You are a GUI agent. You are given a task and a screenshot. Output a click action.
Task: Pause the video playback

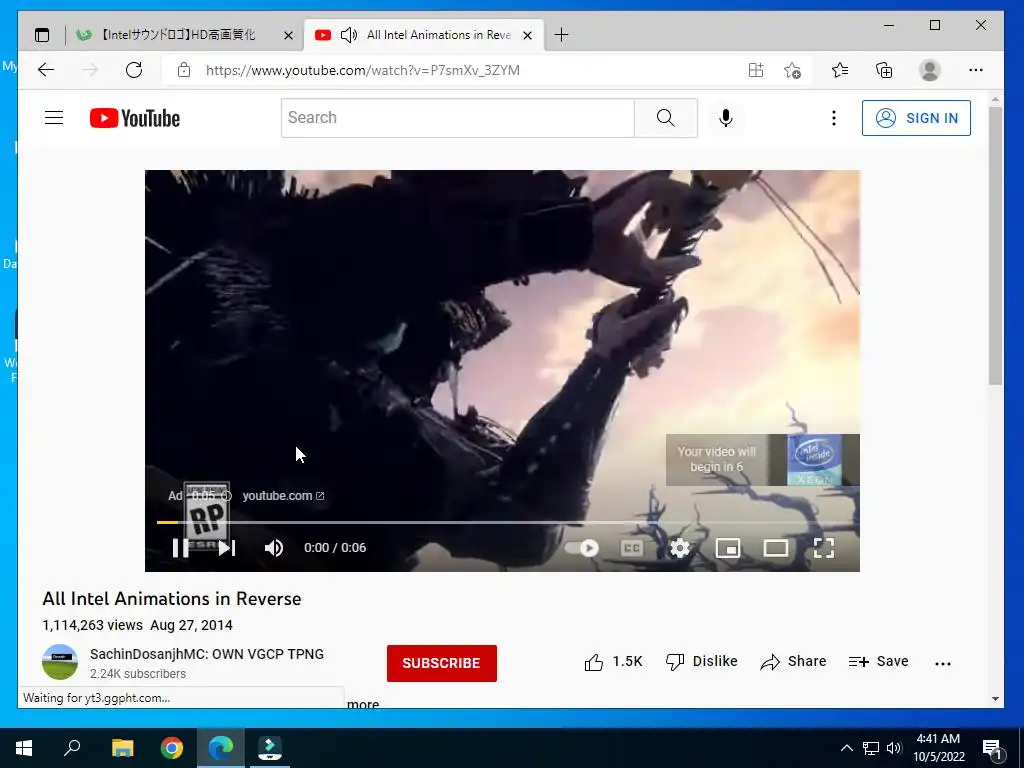(180, 548)
